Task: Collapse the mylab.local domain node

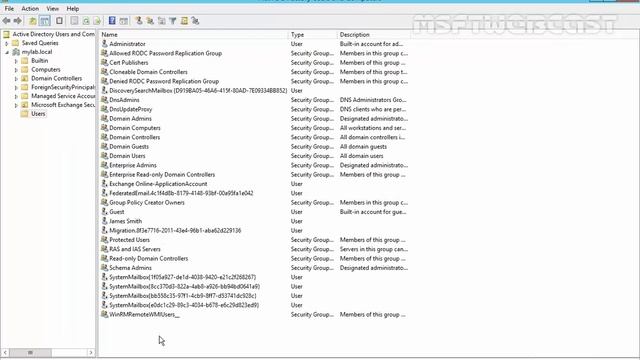Action: point(7,52)
